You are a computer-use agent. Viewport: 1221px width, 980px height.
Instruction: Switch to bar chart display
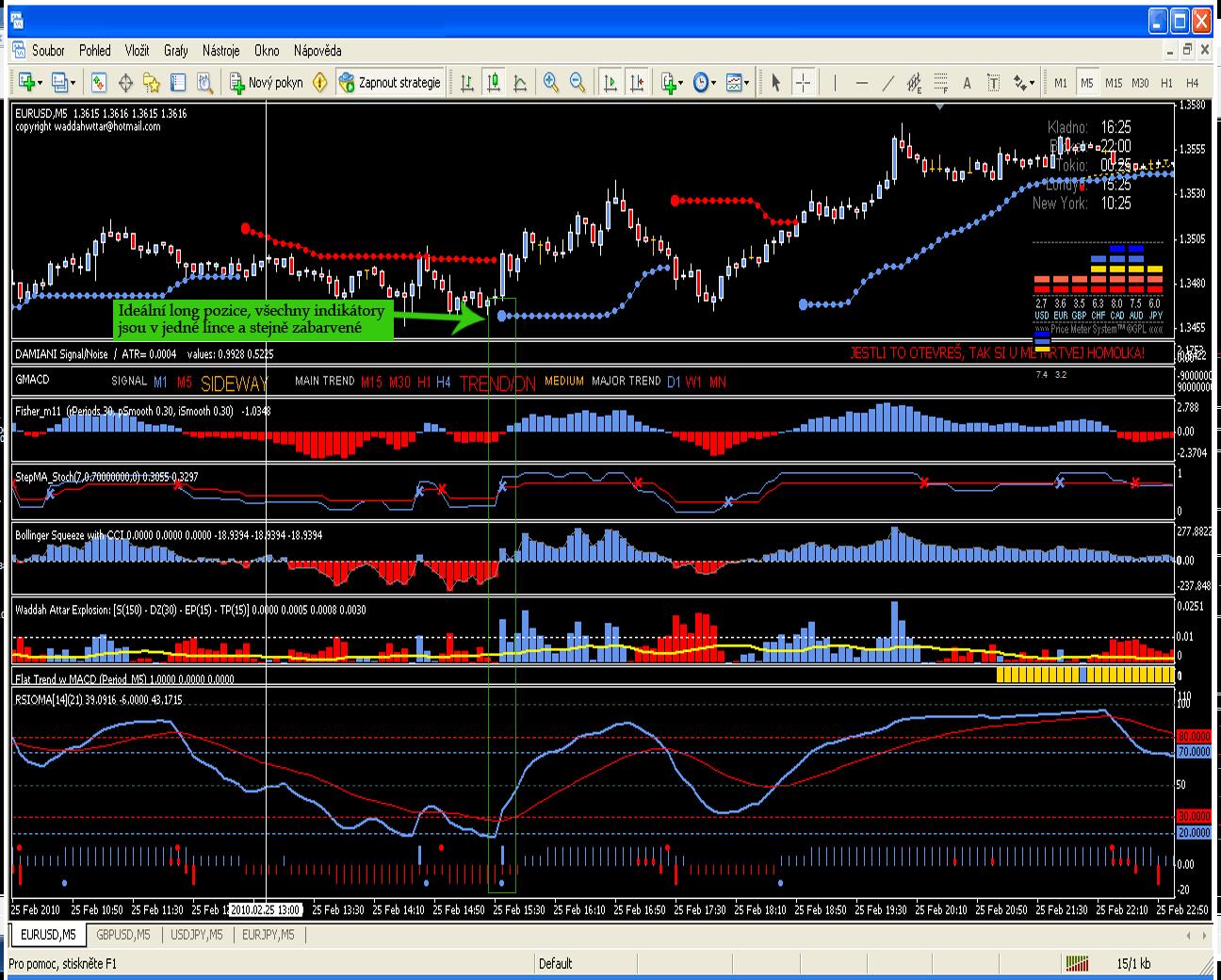466,83
